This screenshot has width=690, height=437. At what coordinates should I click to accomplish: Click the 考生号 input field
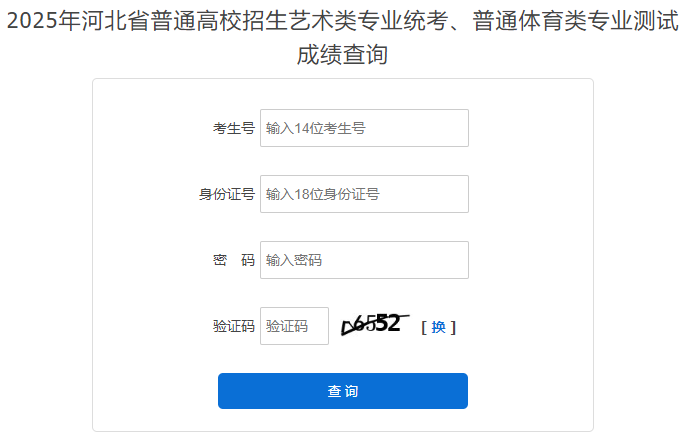[x=364, y=128]
